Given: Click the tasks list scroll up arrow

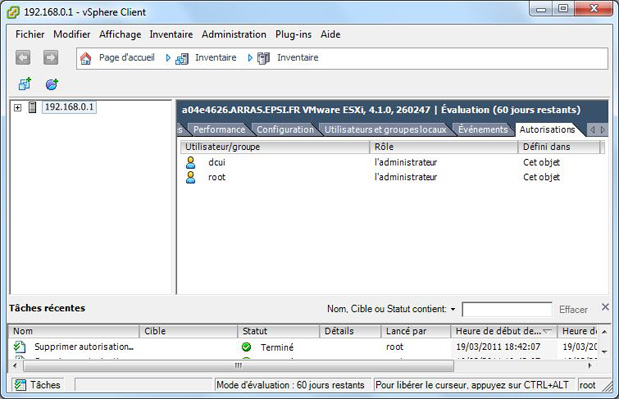Looking at the screenshot, I should pos(604,332).
